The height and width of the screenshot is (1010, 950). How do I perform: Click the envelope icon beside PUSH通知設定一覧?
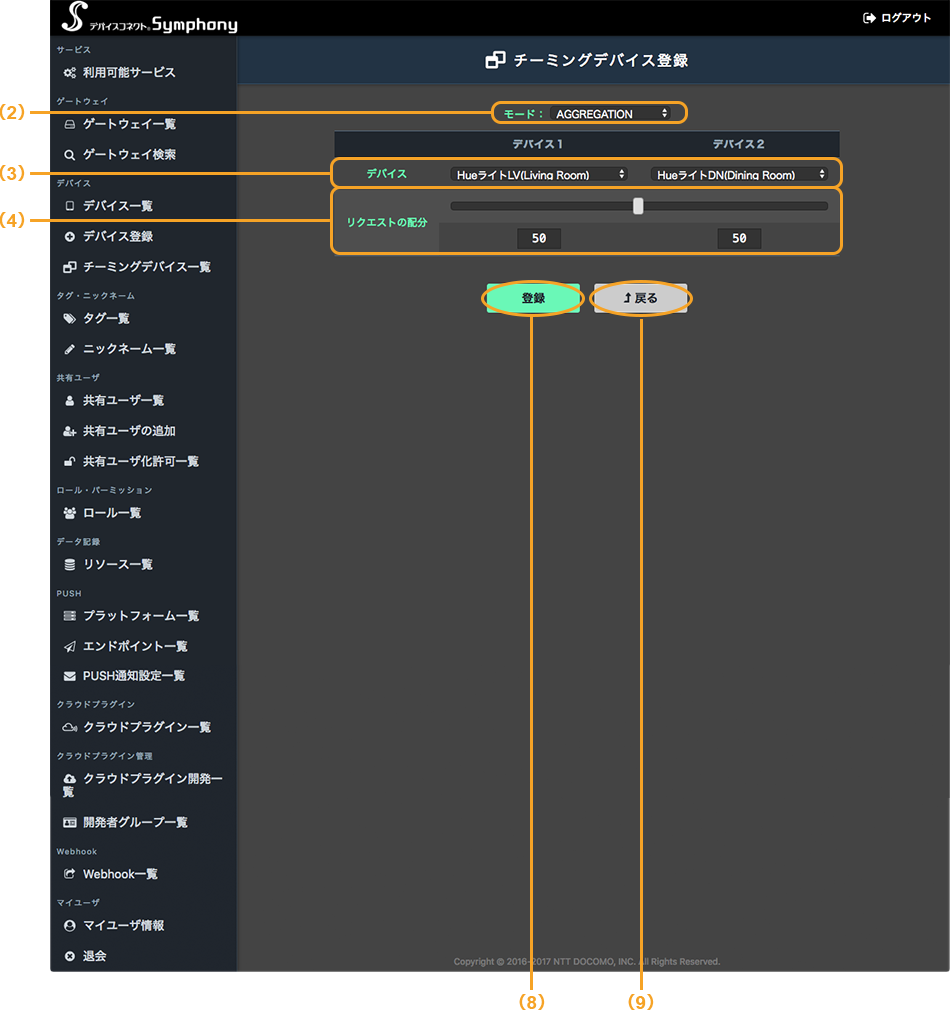(x=70, y=676)
